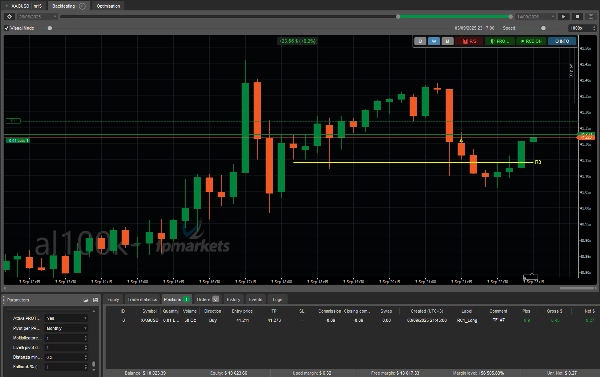Open the backtest start date dropdown

click(37, 16)
